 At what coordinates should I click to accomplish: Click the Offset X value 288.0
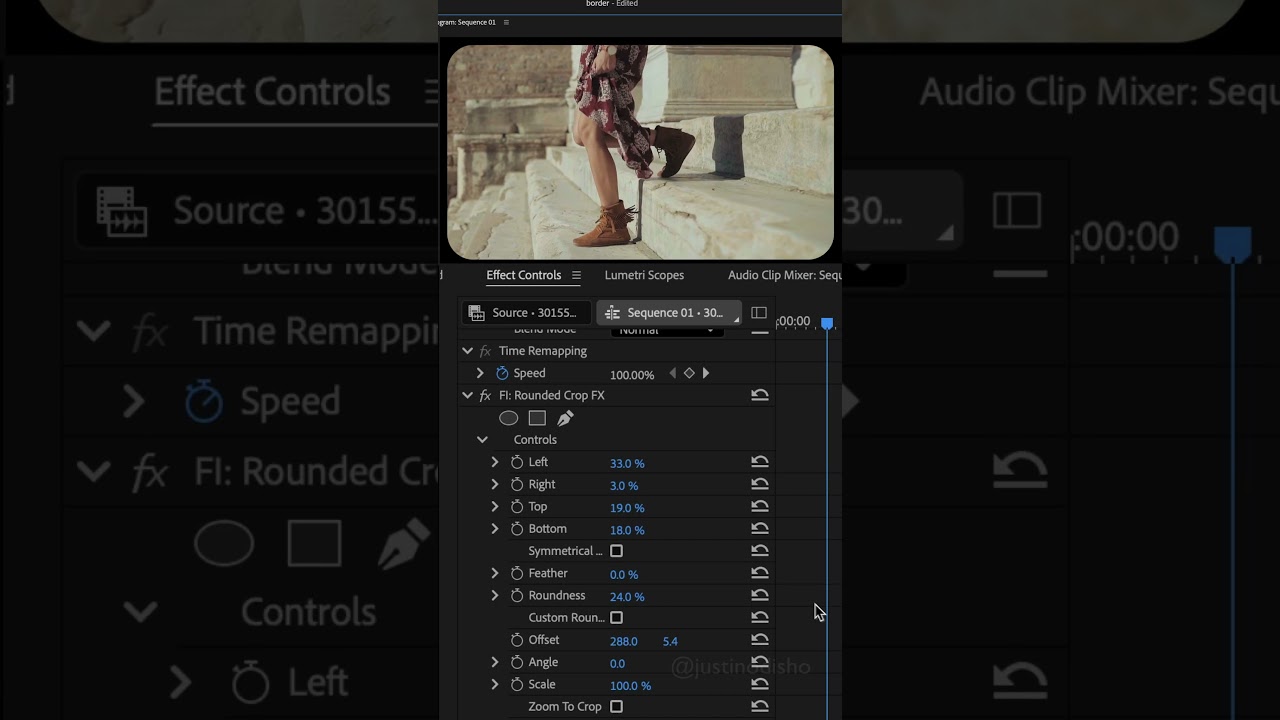(623, 641)
